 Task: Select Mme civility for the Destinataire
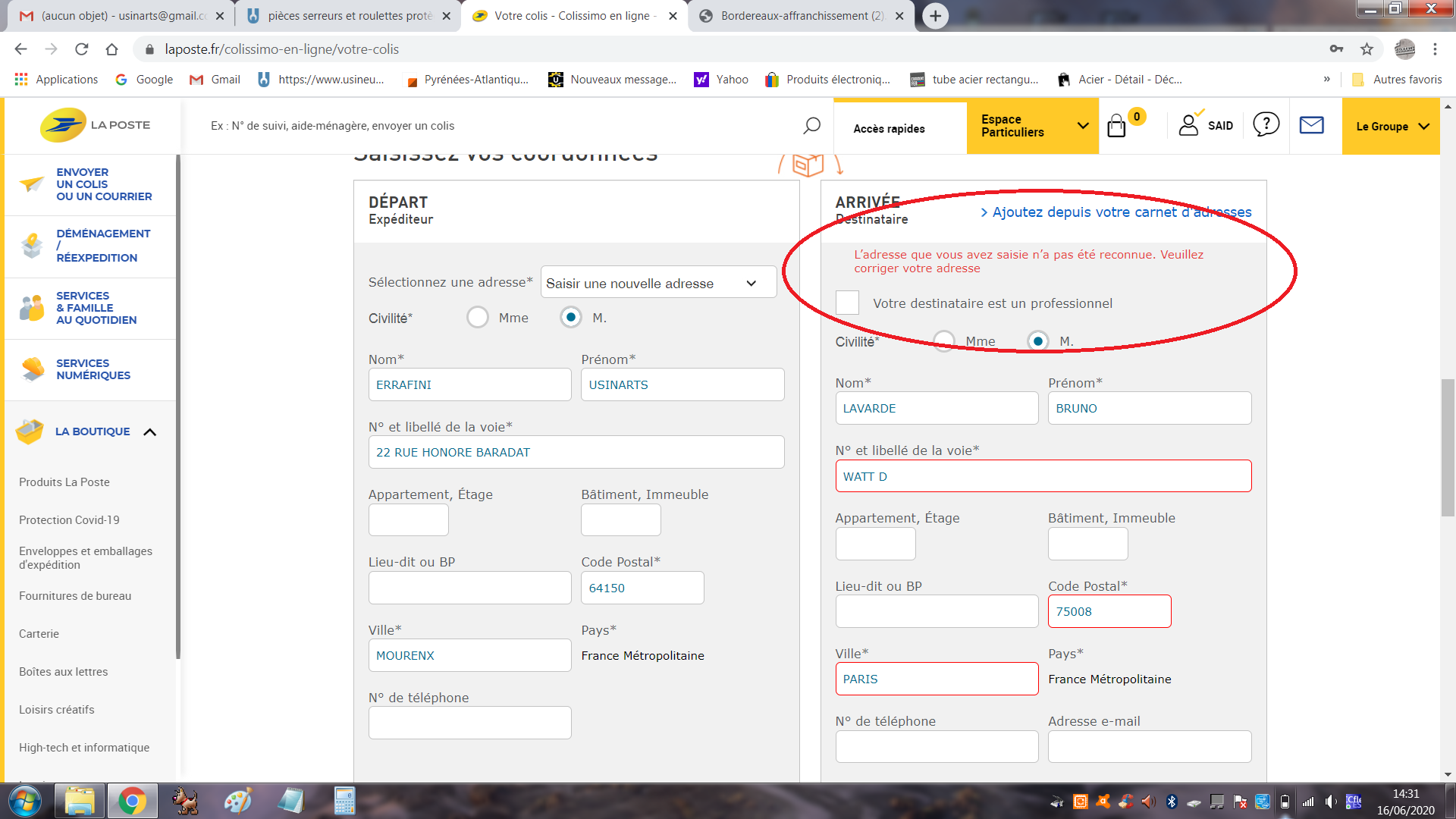coord(944,340)
